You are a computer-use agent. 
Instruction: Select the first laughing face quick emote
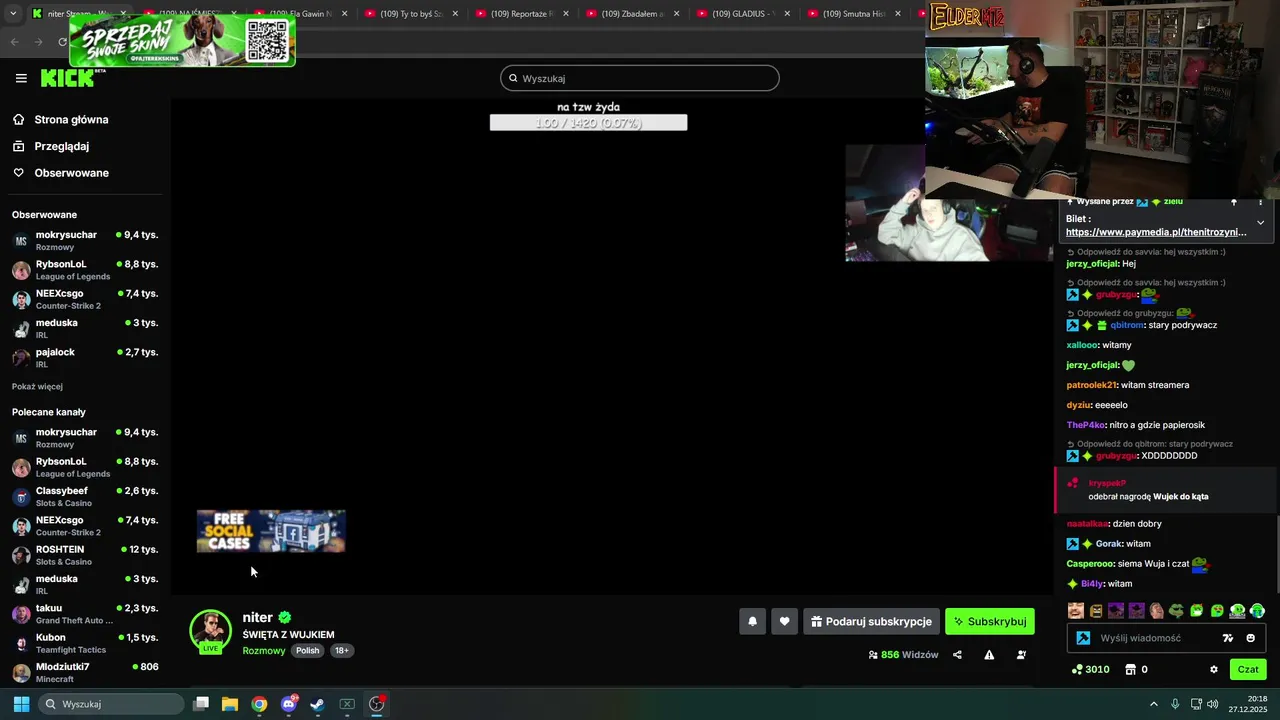pyautogui.click(x=1076, y=611)
